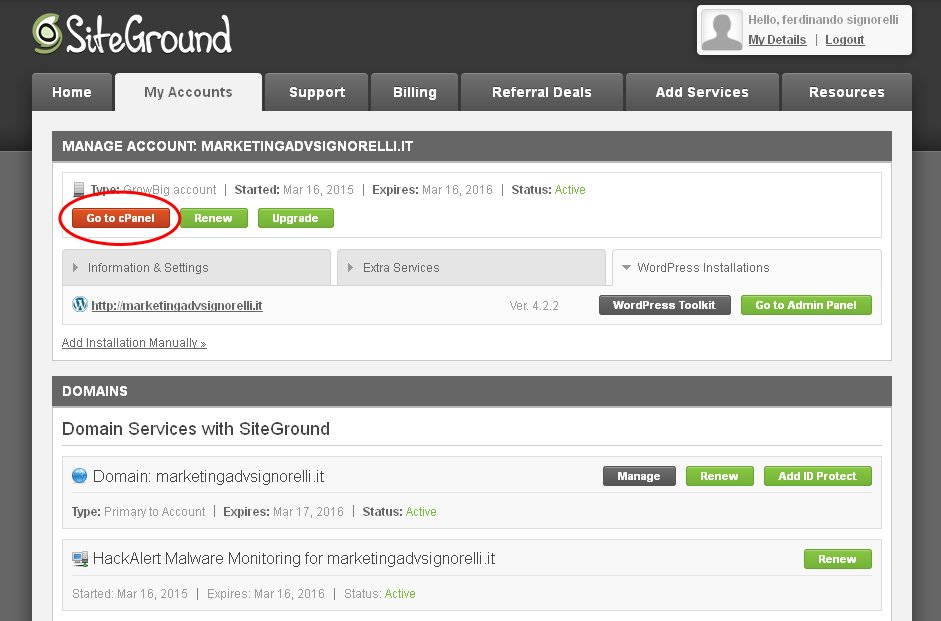The width and height of the screenshot is (941, 621).
Task: Click the WordPress icon beside marketingadvsignorelli.it link
Action: click(80, 304)
